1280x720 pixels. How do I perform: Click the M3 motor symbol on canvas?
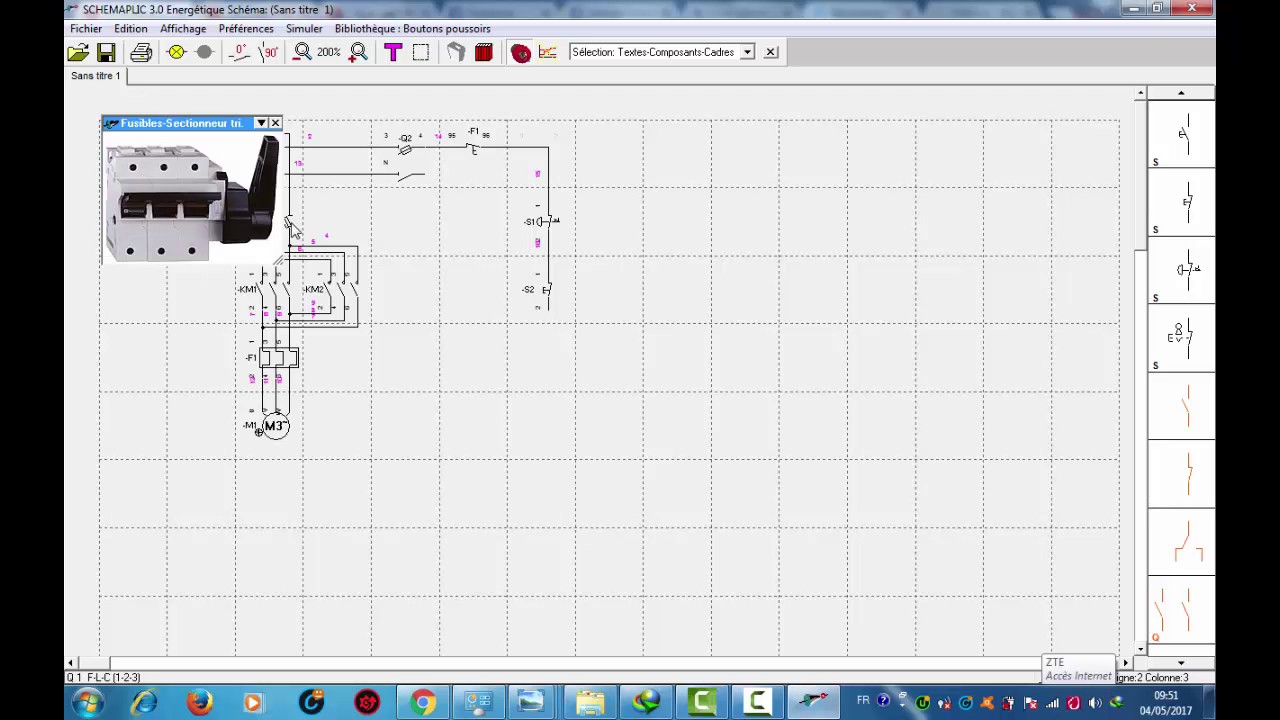(x=274, y=427)
